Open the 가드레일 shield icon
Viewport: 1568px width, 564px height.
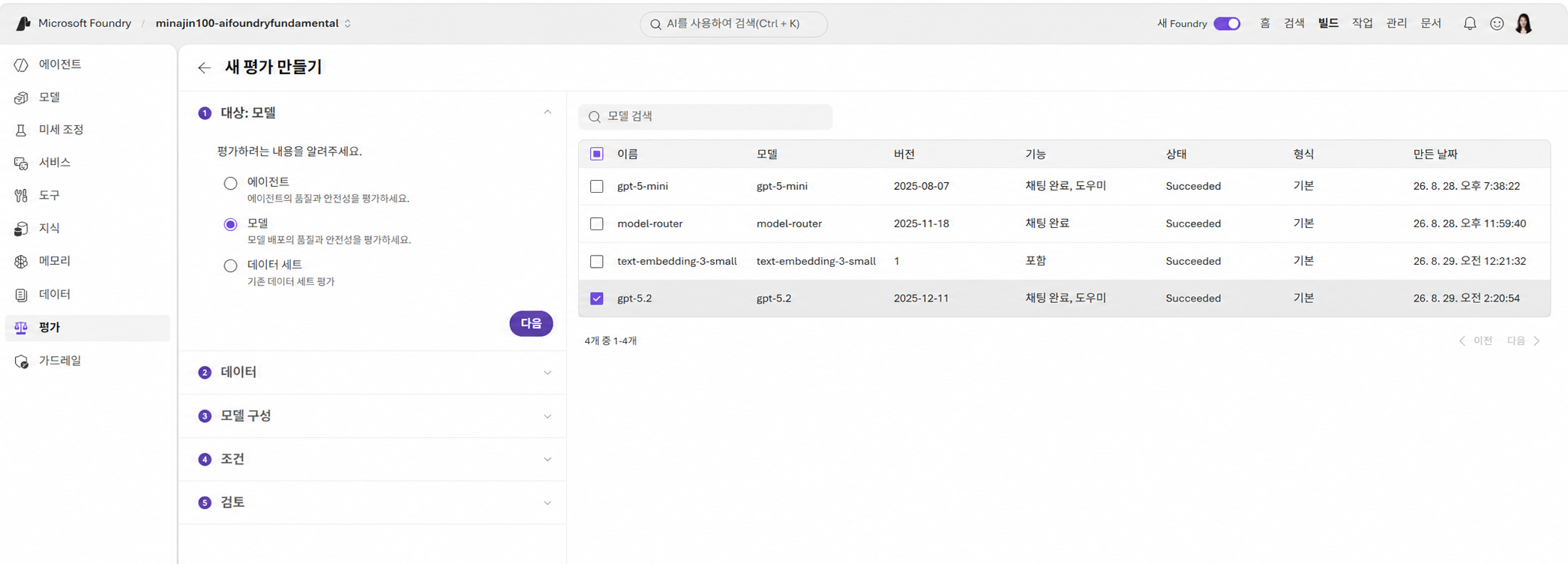pos(21,361)
